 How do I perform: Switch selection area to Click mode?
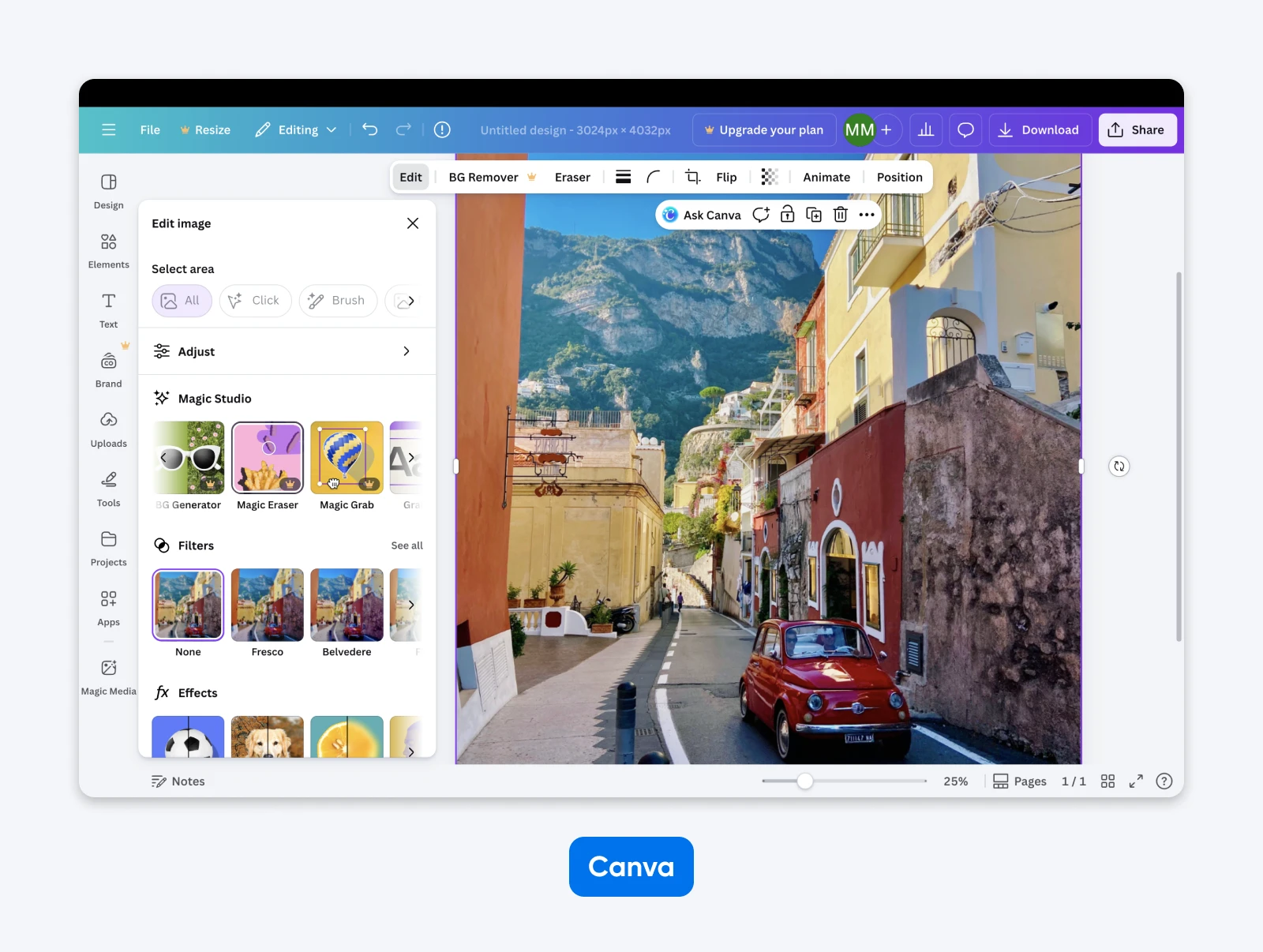tap(254, 301)
